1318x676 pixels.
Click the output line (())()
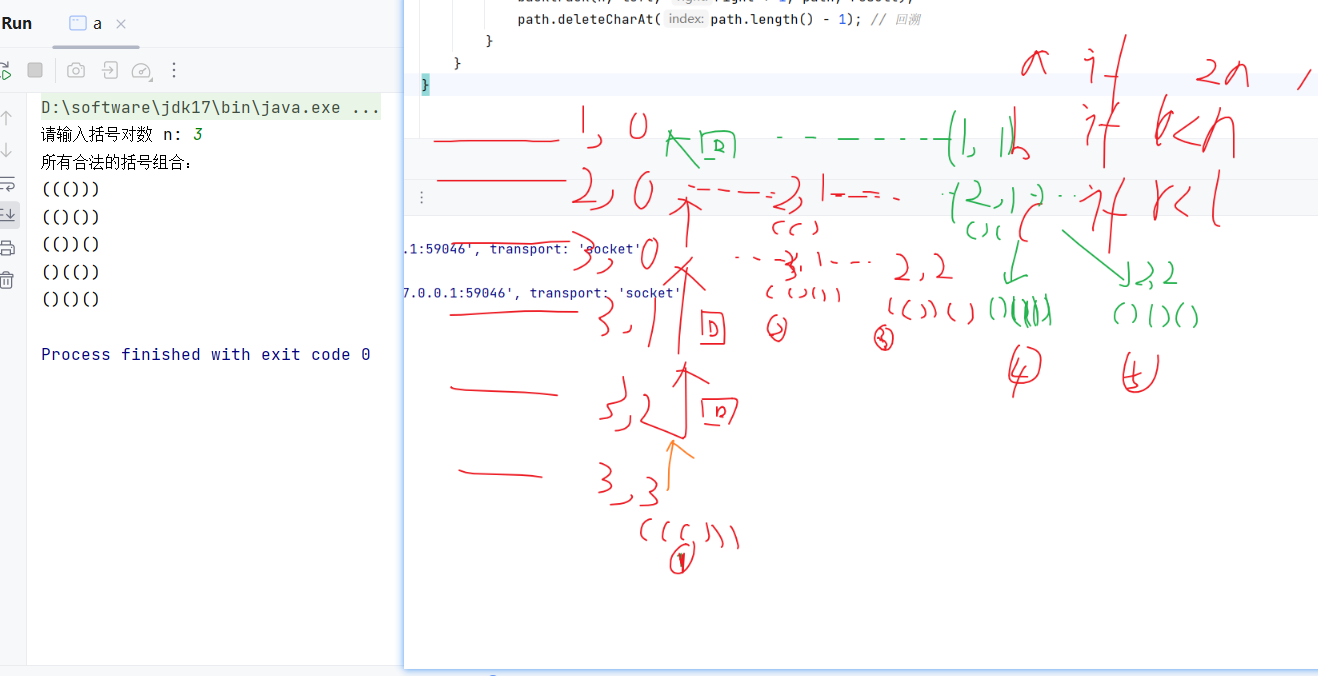click(71, 244)
